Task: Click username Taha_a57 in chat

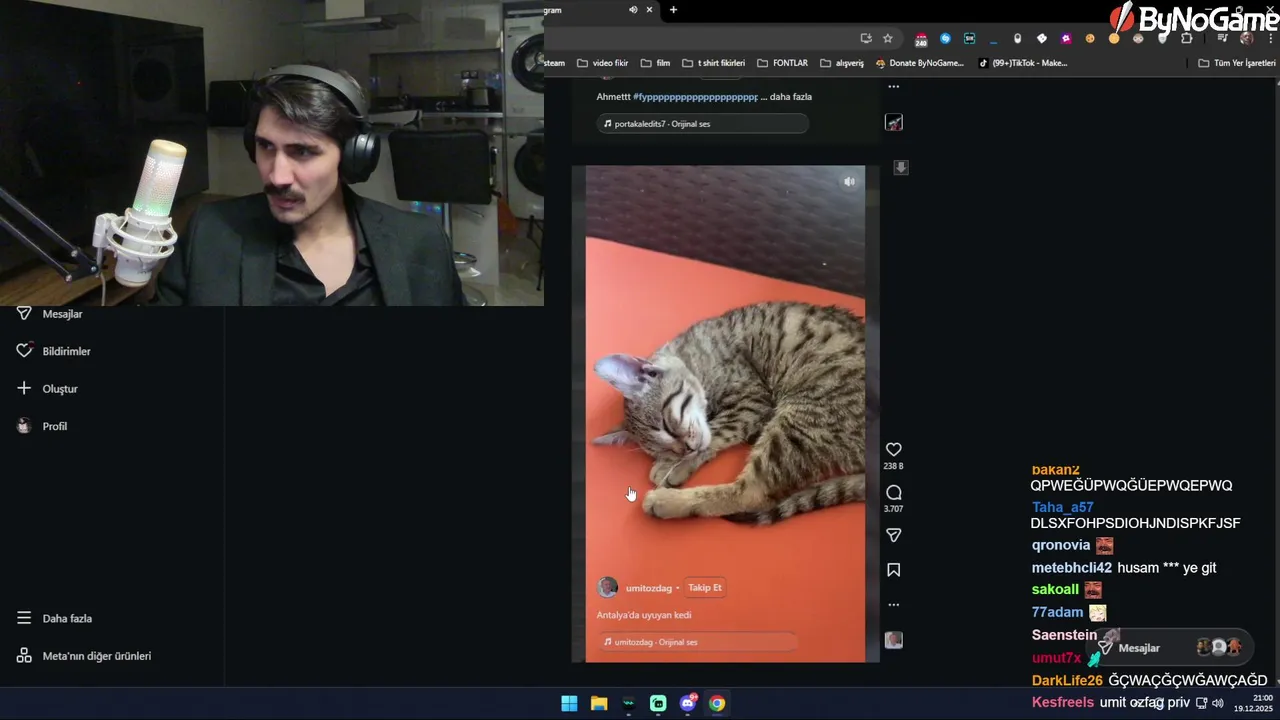Action: [1062, 507]
